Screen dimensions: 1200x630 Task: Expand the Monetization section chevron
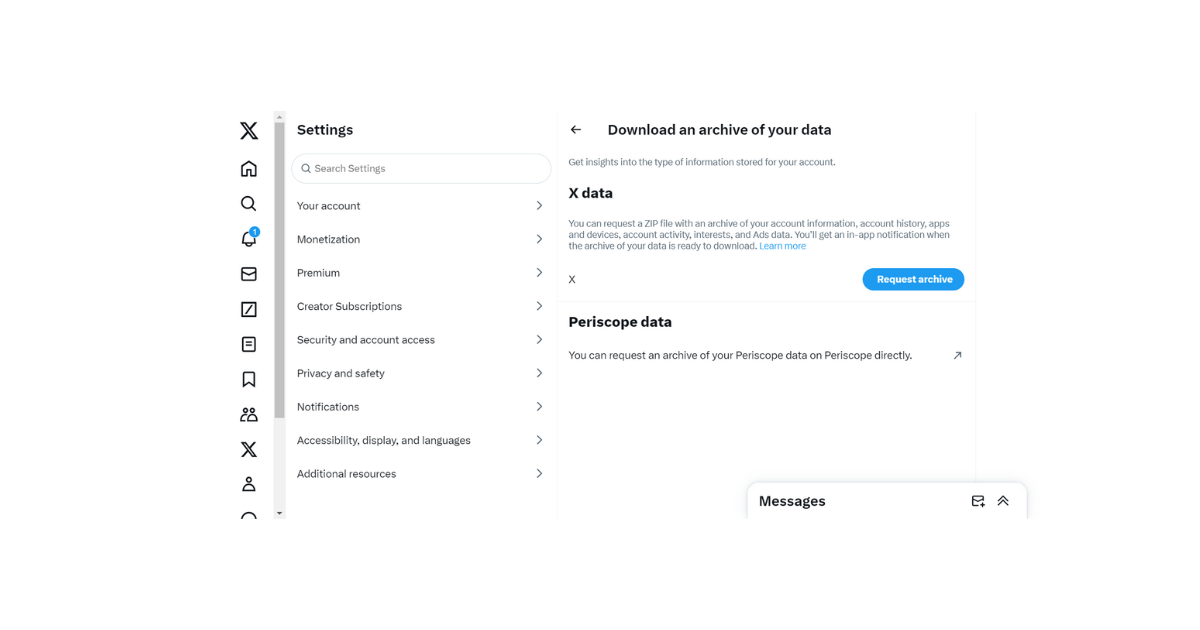point(539,239)
